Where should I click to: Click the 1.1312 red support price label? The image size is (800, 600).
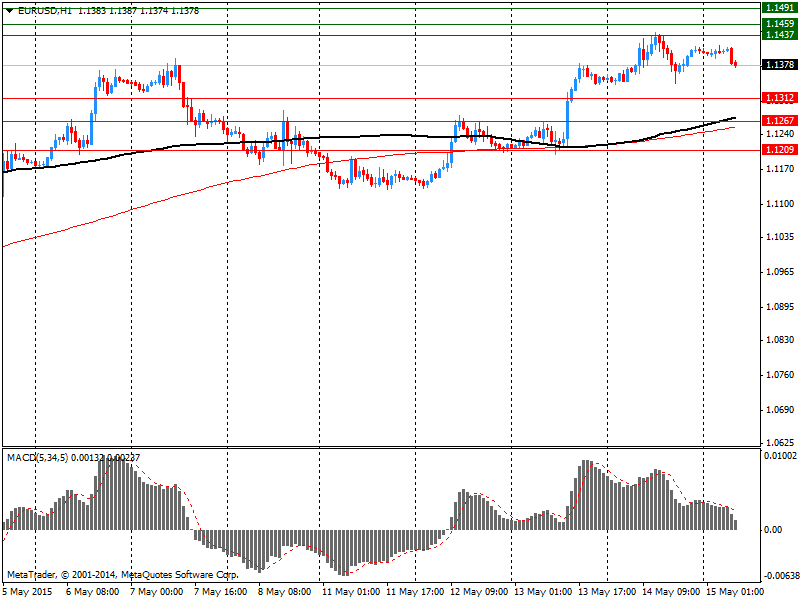point(780,98)
